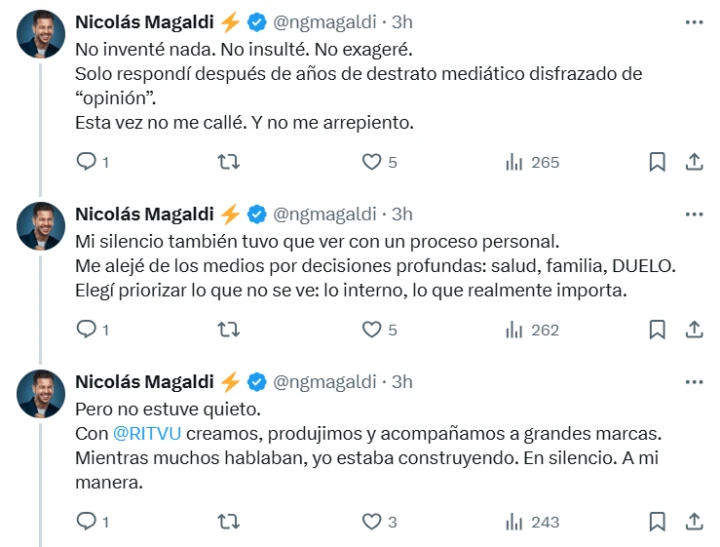The height and width of the screenshot is (547, 720).
Task: View analytics showing 265 views
Action: click(533, 162)
